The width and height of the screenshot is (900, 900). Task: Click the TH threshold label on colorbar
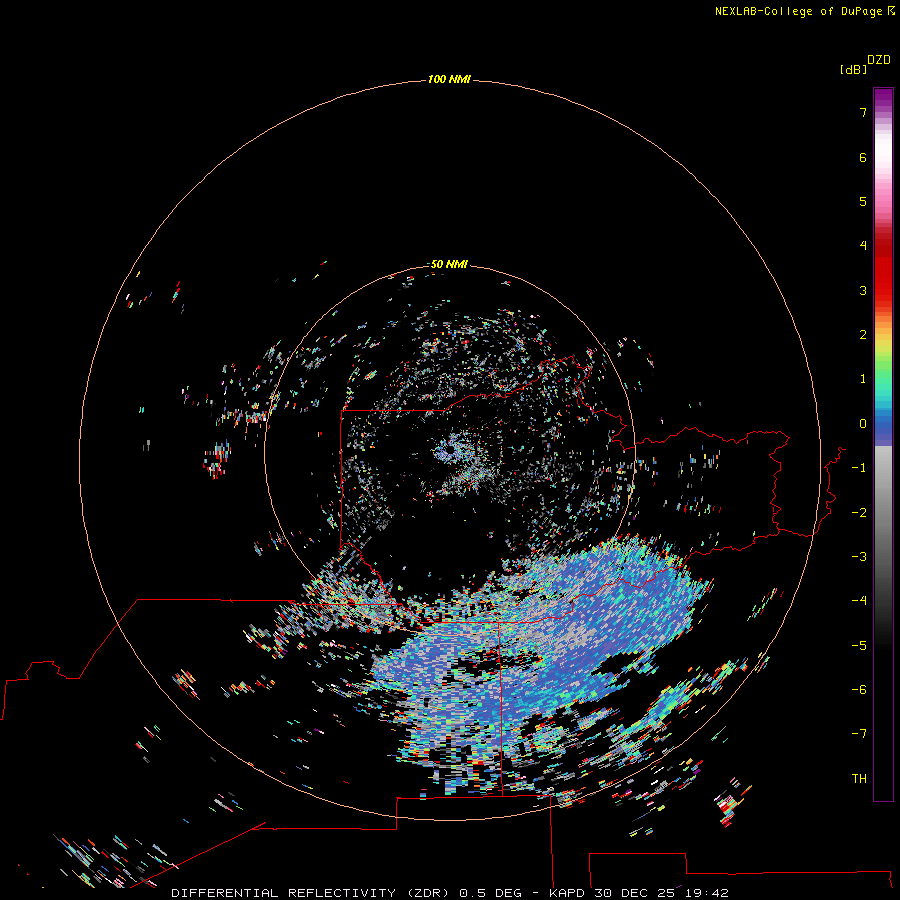tap(859, 779)
